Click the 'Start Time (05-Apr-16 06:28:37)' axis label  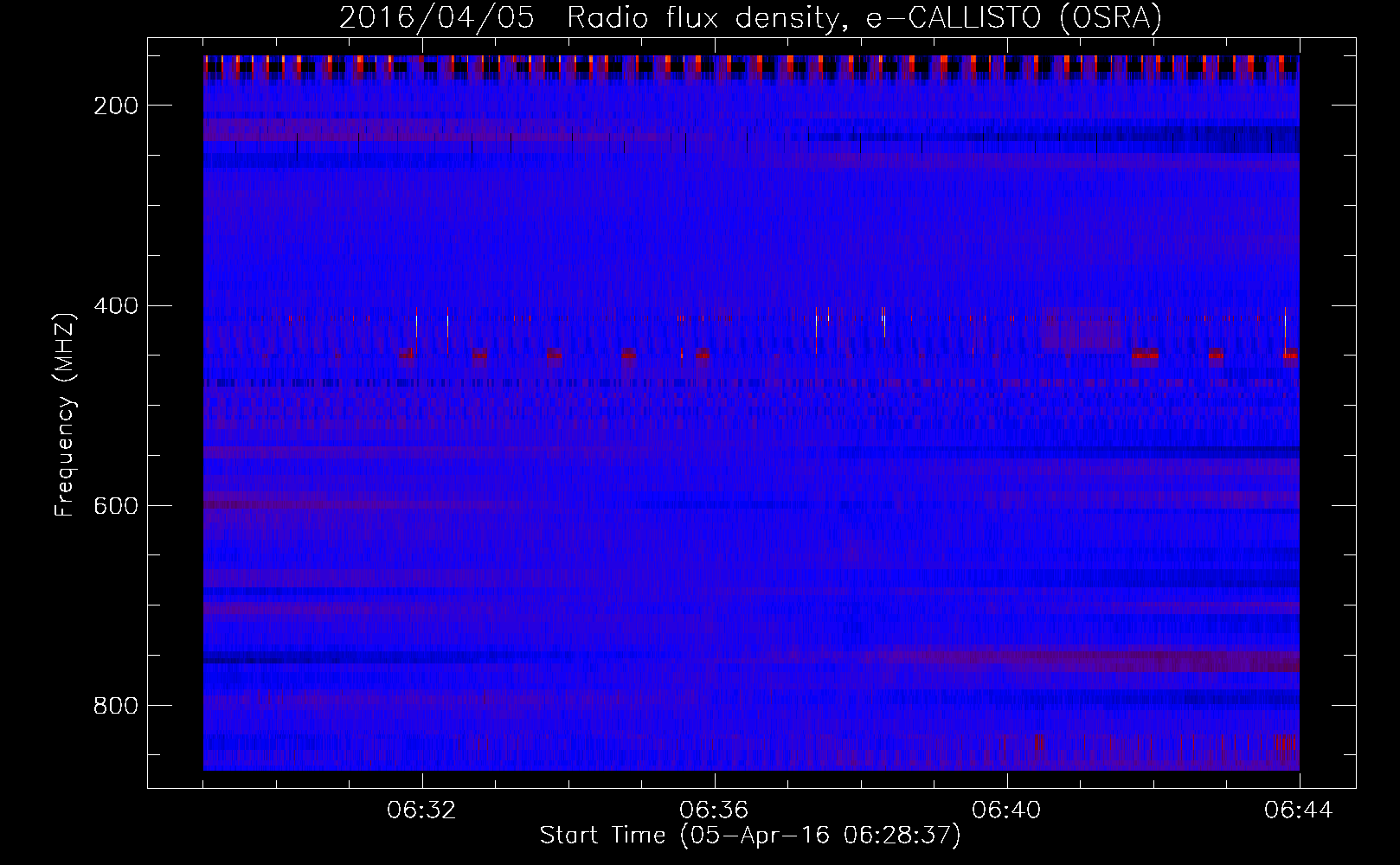click(750, 836)
